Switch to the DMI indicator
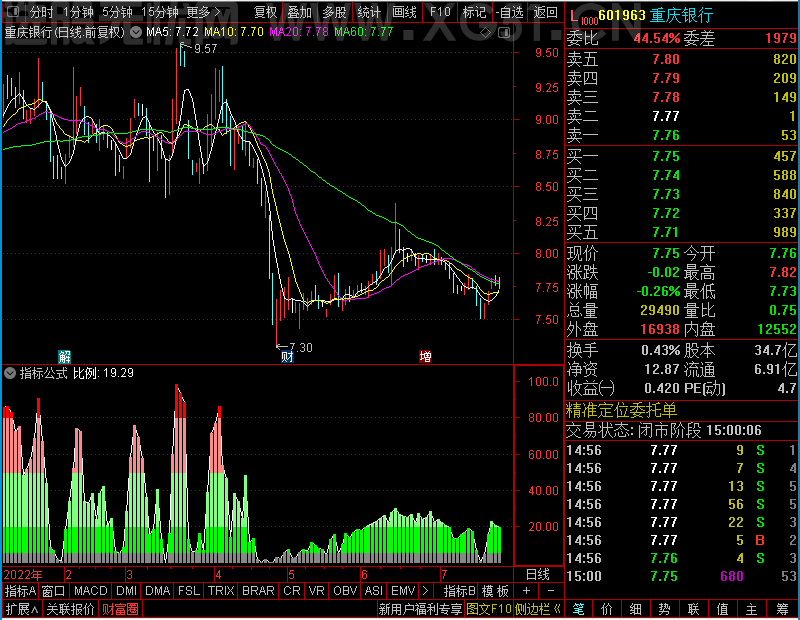800x620 pixels. [x=127, y=591]
